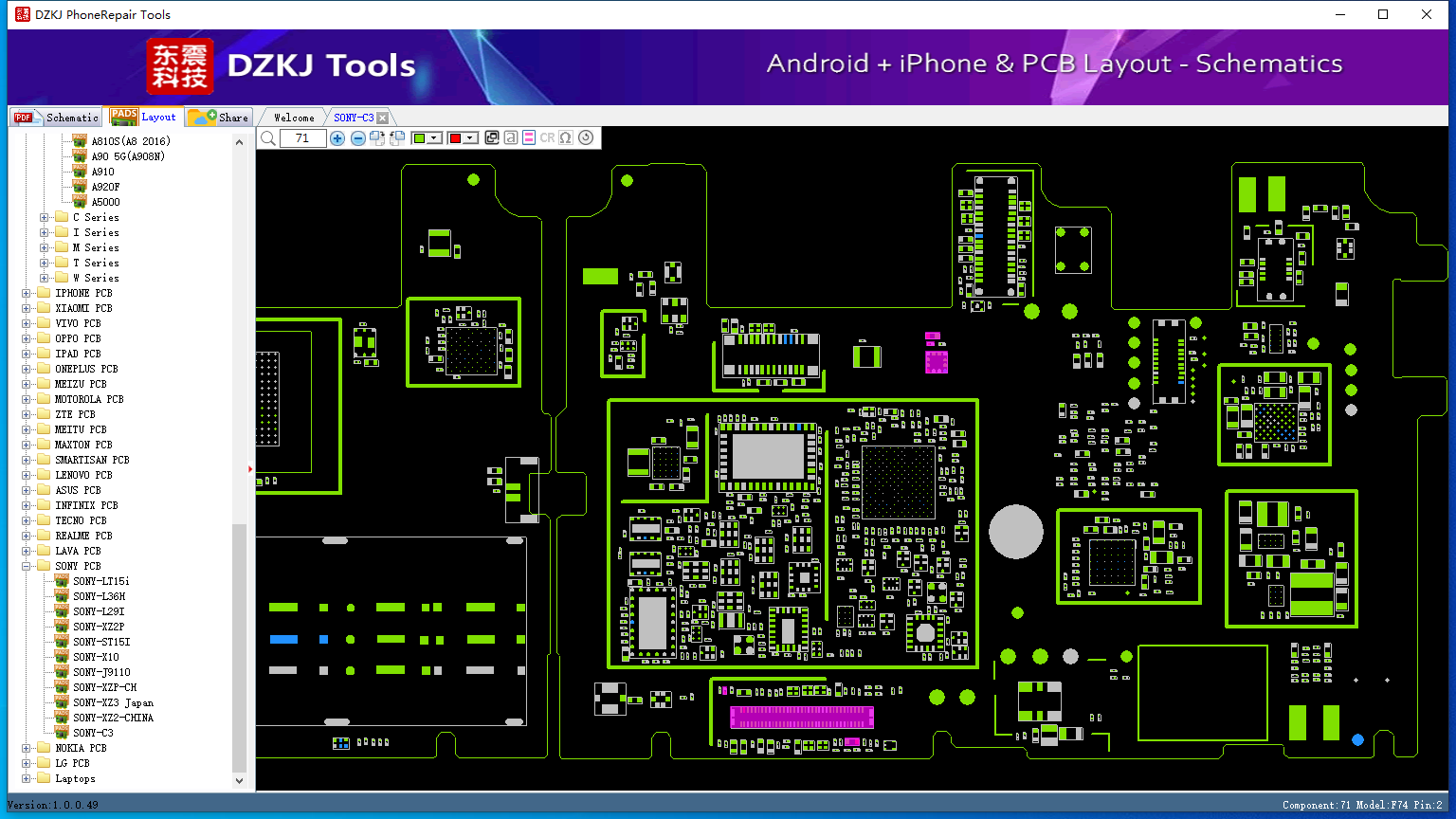Click the zoom value field showing 71
Screen dimensions: 1456x819
coord(302,138)
